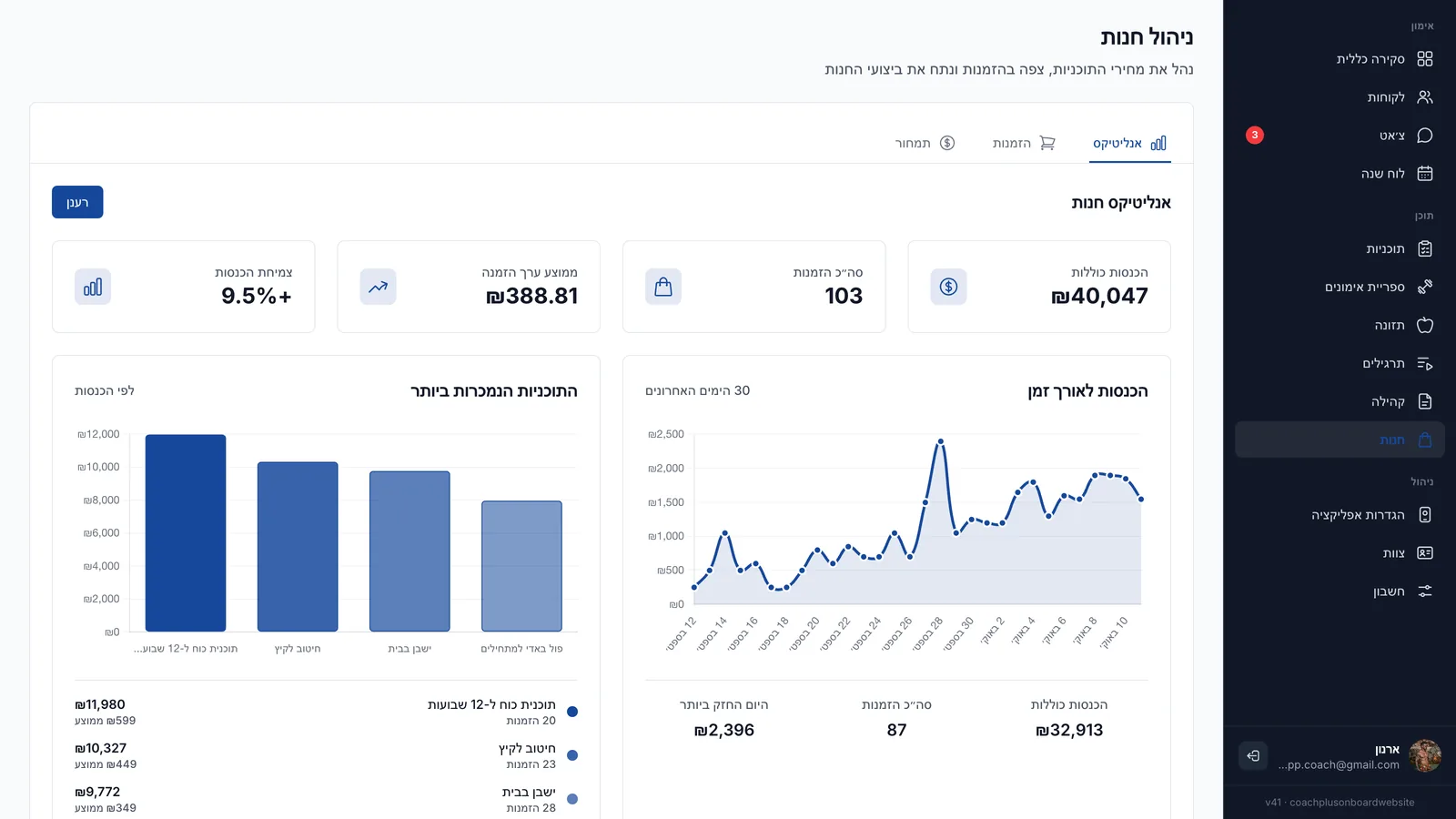
Task: Open the צוות team ID card icon
Action: pos(1425,553)
